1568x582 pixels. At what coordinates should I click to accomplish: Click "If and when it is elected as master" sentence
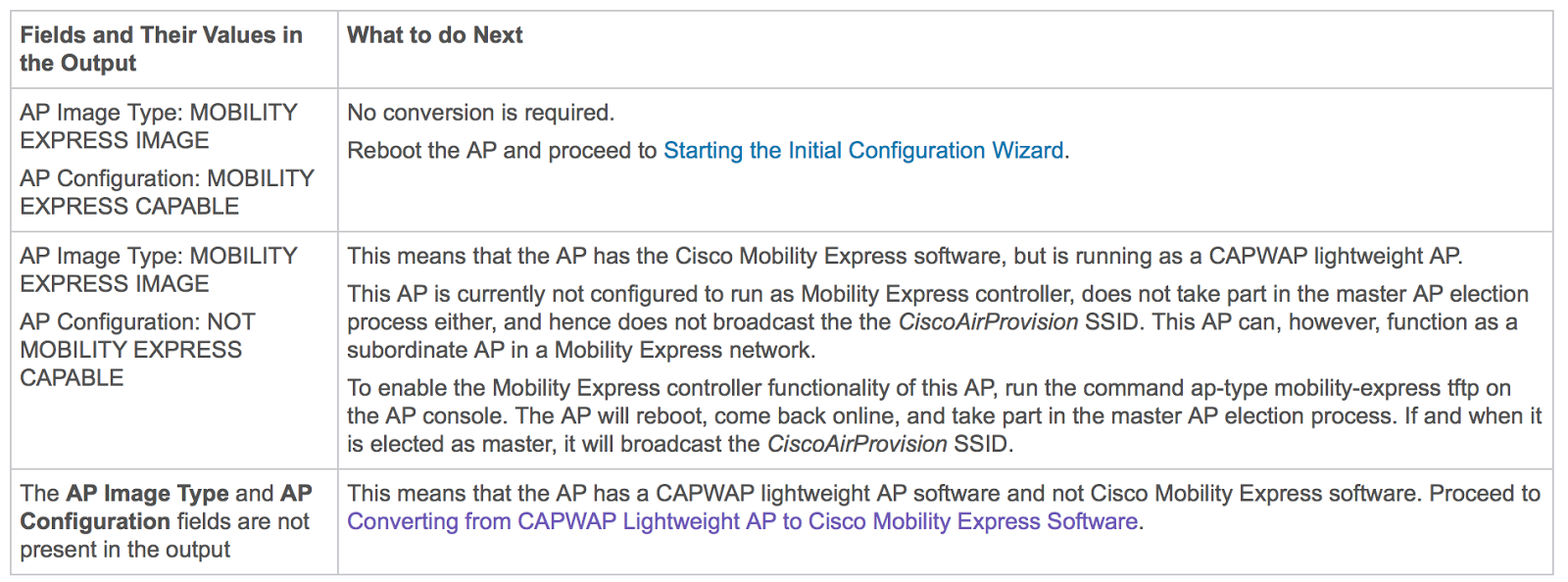coord(1470,416)
